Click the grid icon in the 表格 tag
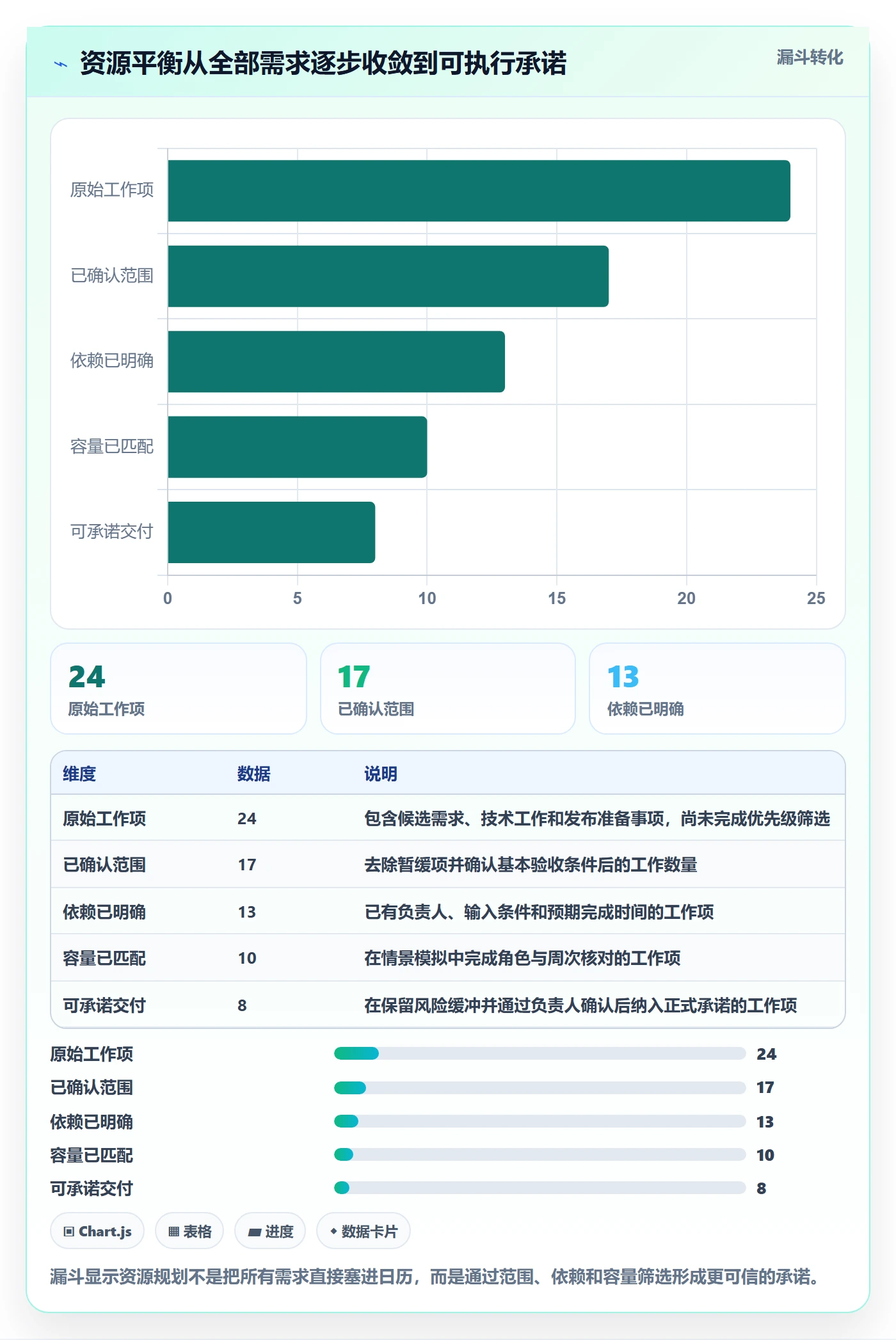This screenshot has width=896, height=1340. click(173, 1232)
